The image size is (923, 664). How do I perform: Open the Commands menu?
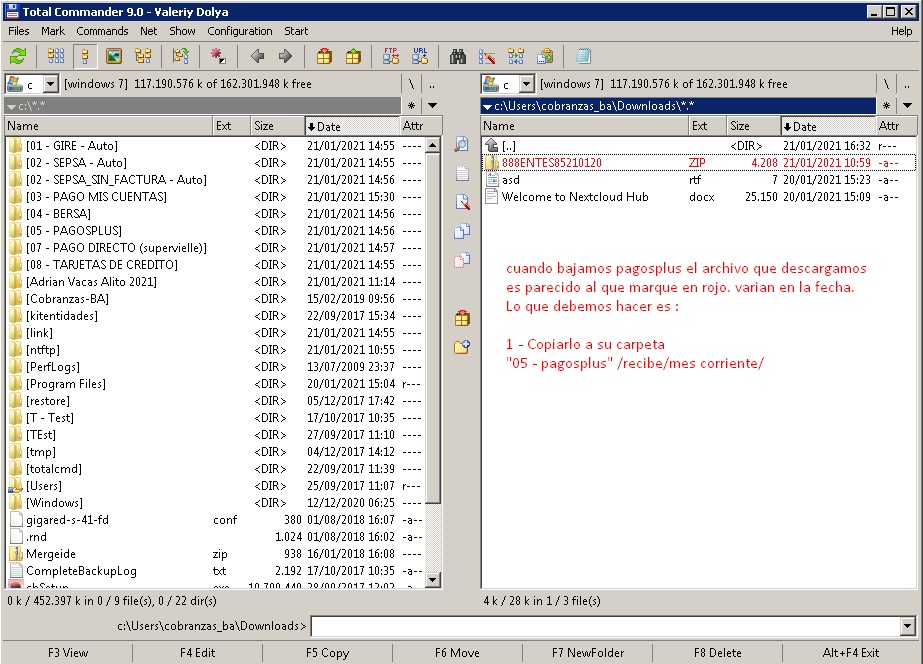102,31
